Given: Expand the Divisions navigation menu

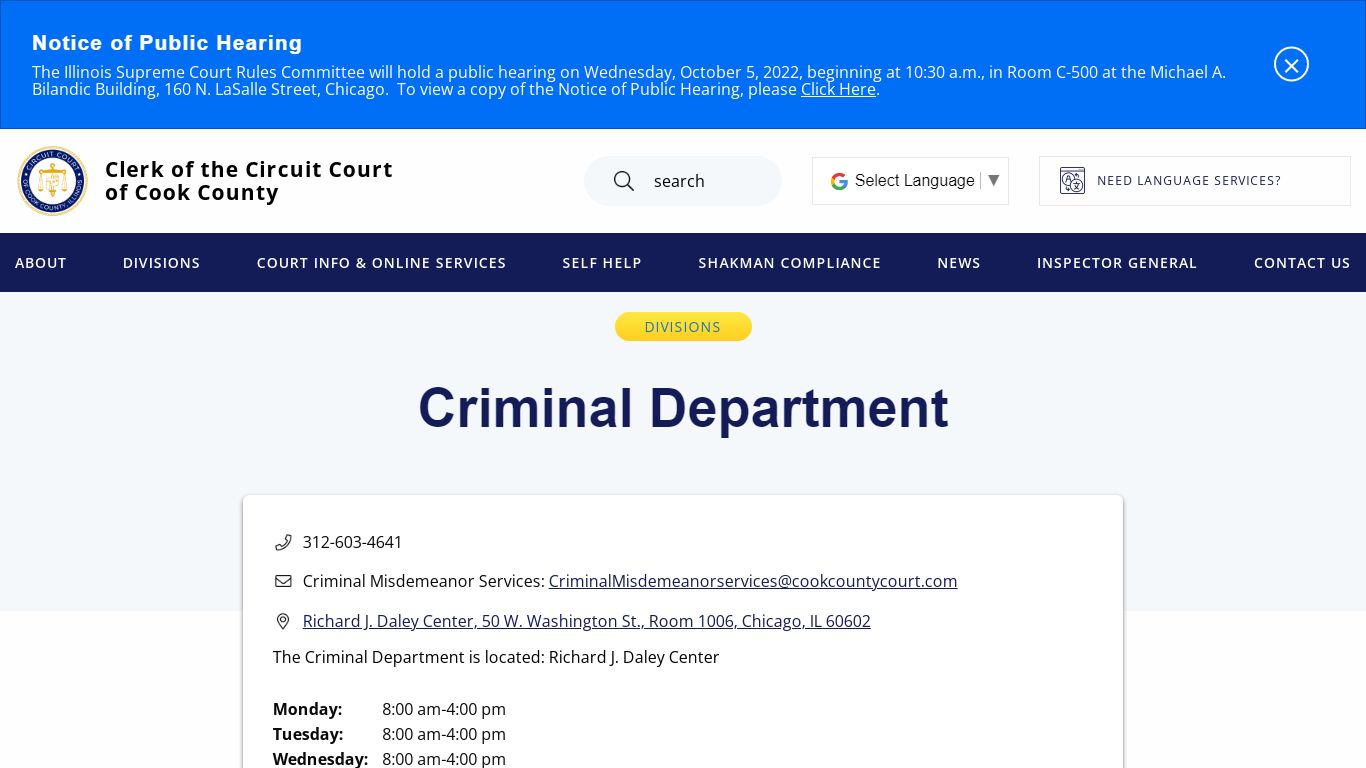Looking at the screenshot, I should pyautogui.click(x=161, y=263).
